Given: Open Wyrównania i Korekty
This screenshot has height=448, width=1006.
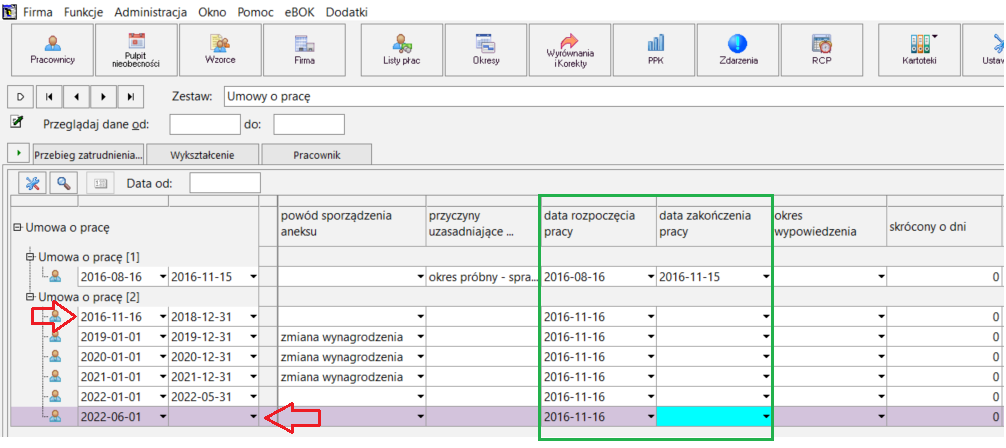Looking at the screenshot, I should pyautogui.click(x=570, y=50).
